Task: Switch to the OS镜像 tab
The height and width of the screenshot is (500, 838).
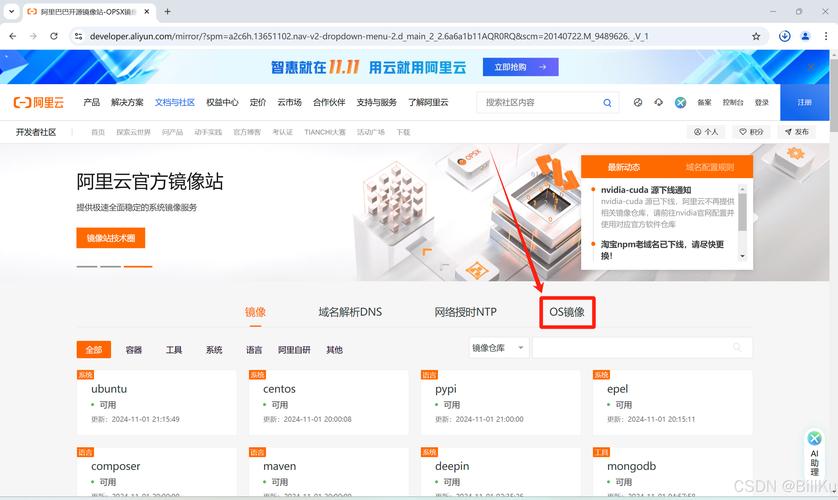Action: point(567,312)
